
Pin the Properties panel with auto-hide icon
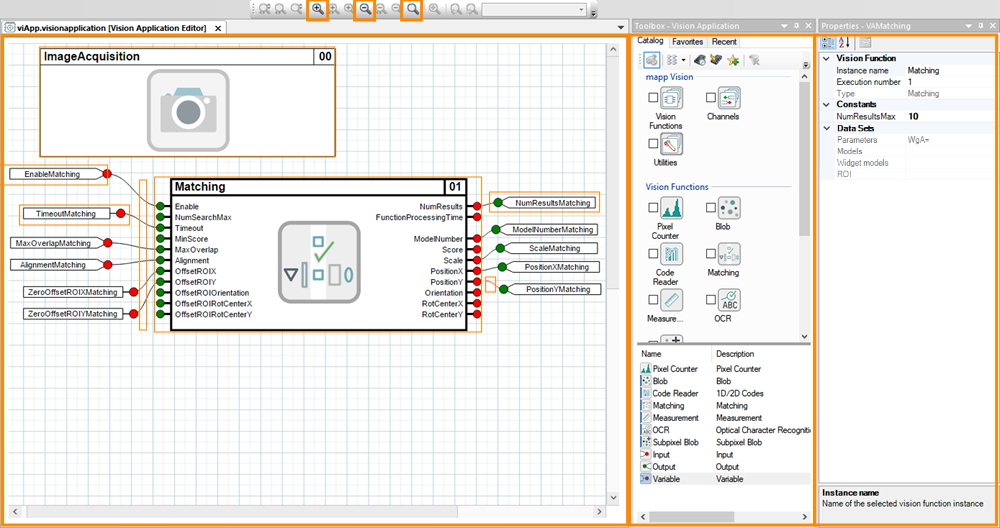980,26
